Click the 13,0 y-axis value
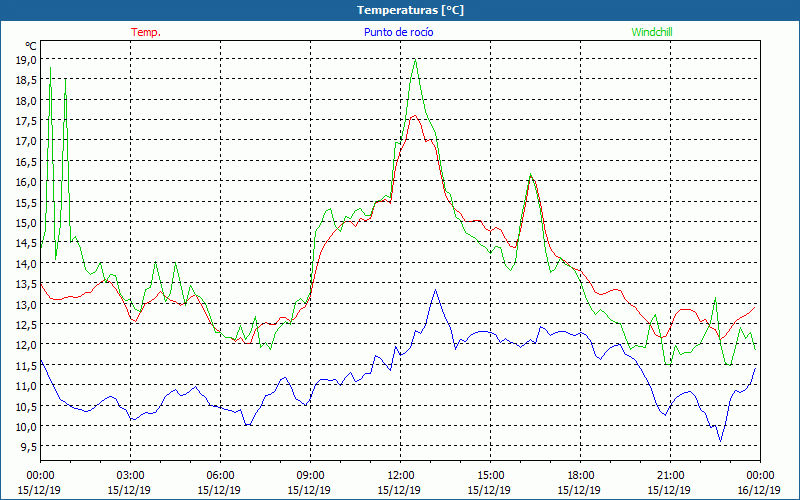This screenshot has height=500, width=800. point(27,304)
